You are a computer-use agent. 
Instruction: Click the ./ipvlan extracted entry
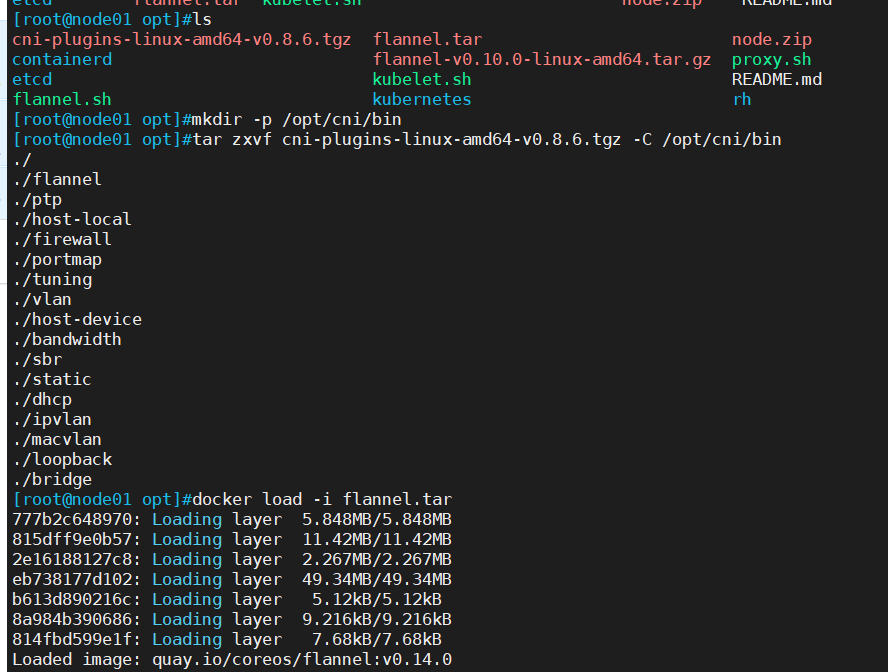click(52, 420)
